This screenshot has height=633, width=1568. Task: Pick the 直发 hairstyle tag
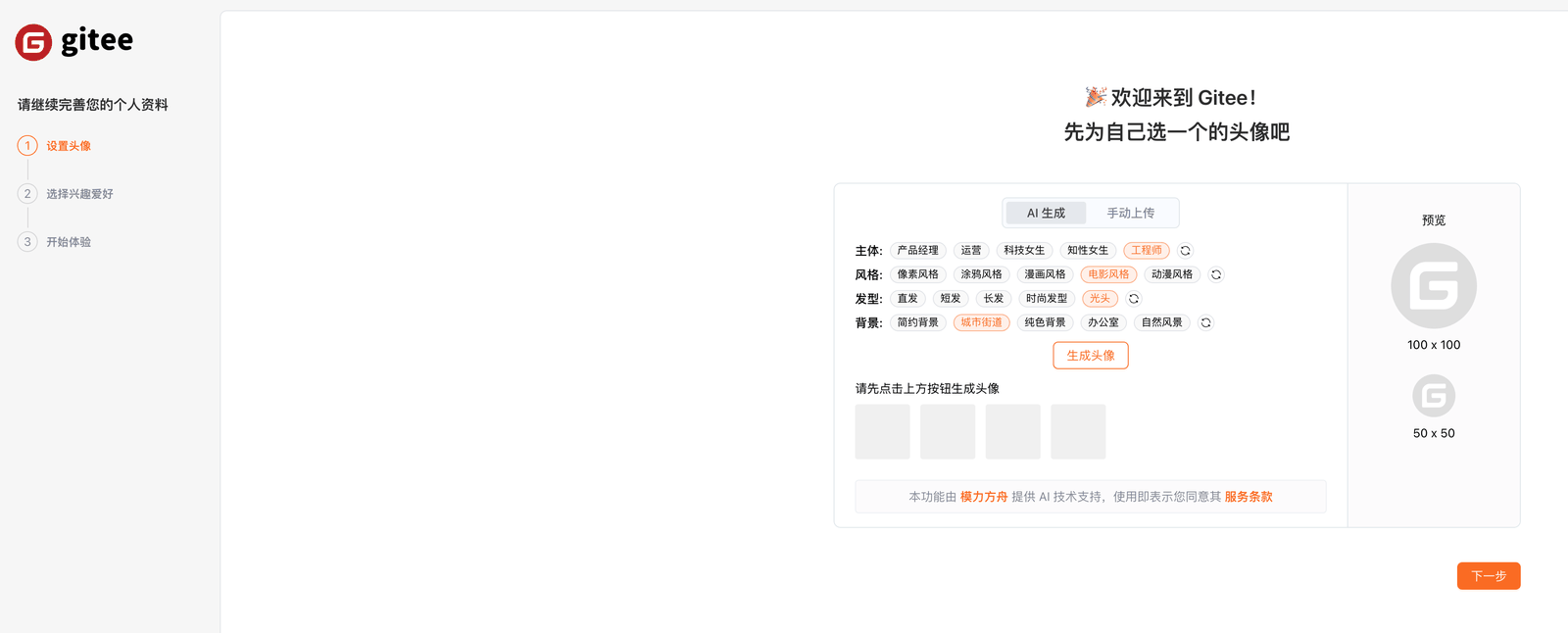tap(907, 299)
